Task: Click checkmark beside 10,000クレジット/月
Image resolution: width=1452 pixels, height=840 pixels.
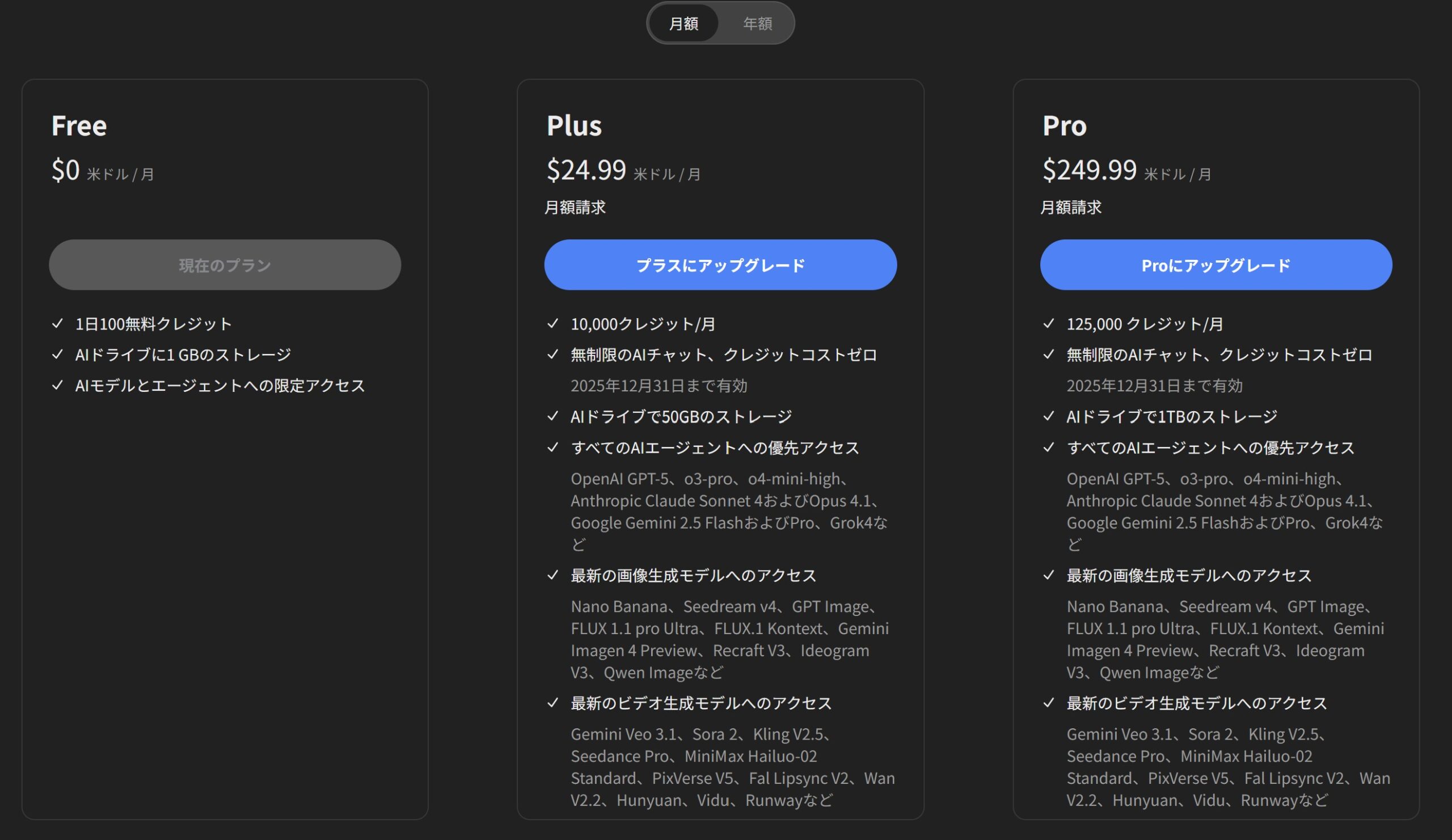Action: point(552,324)
